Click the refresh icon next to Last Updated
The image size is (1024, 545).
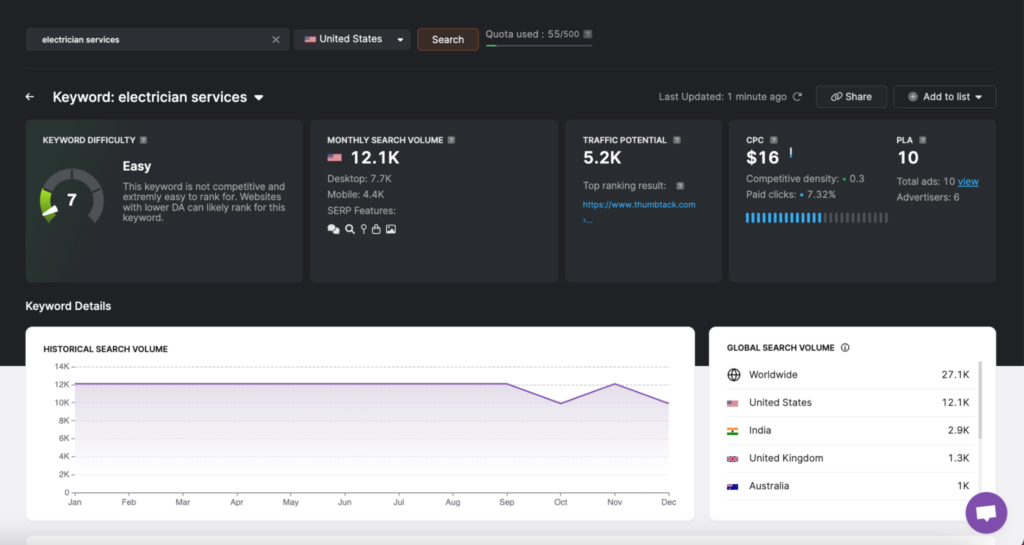click(x=797, y=97)
